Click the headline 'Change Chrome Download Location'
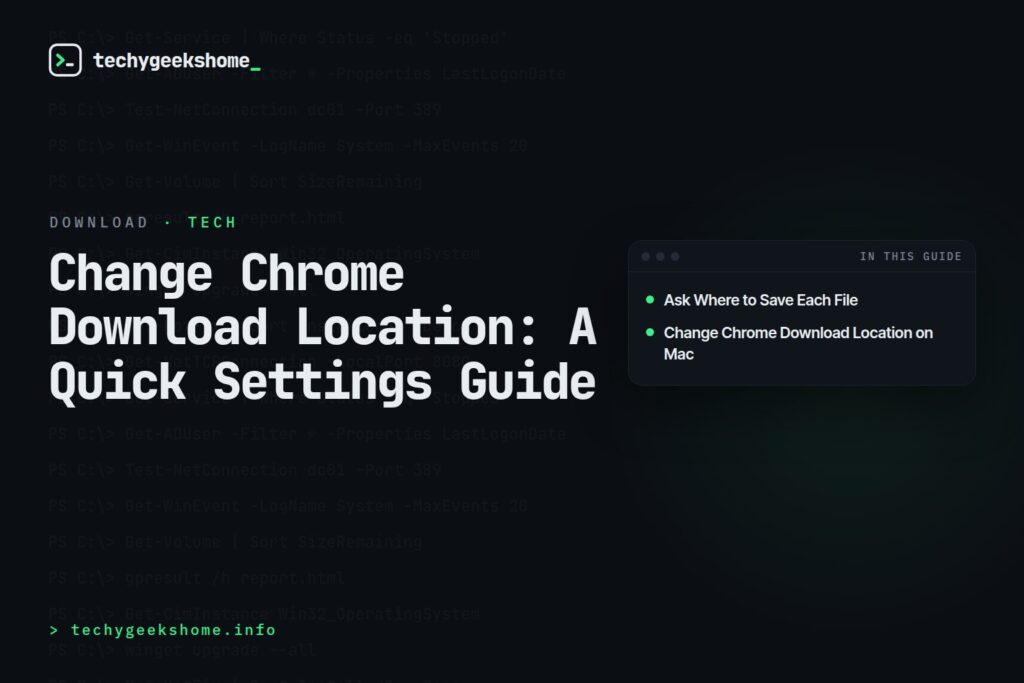Viewport: 1024px width, 683px height. pyautogui.click(x=323, y=327)
